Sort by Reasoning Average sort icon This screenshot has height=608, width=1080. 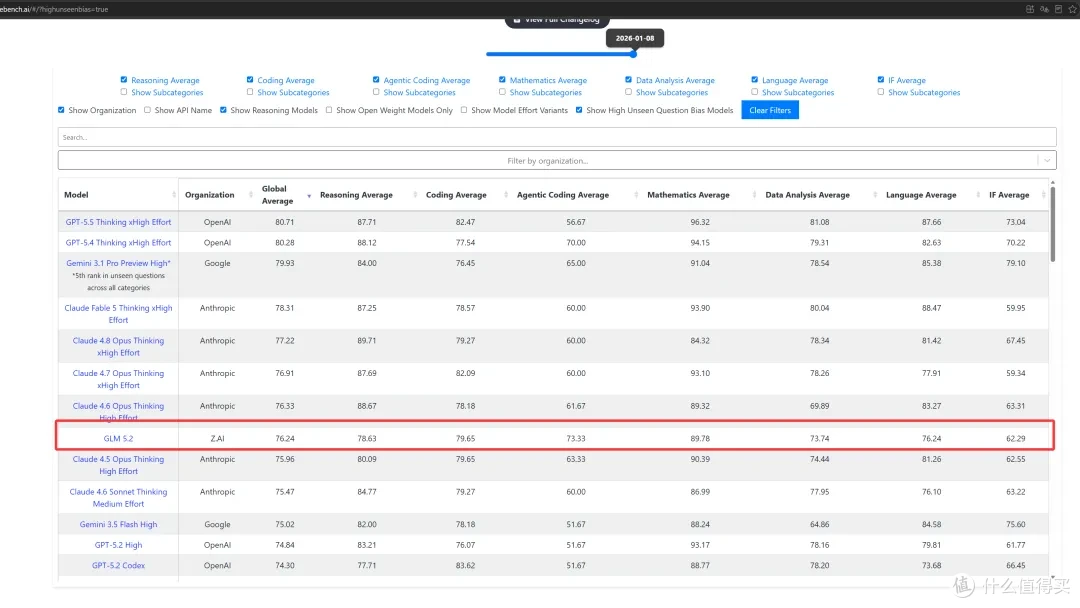(415, 196)
